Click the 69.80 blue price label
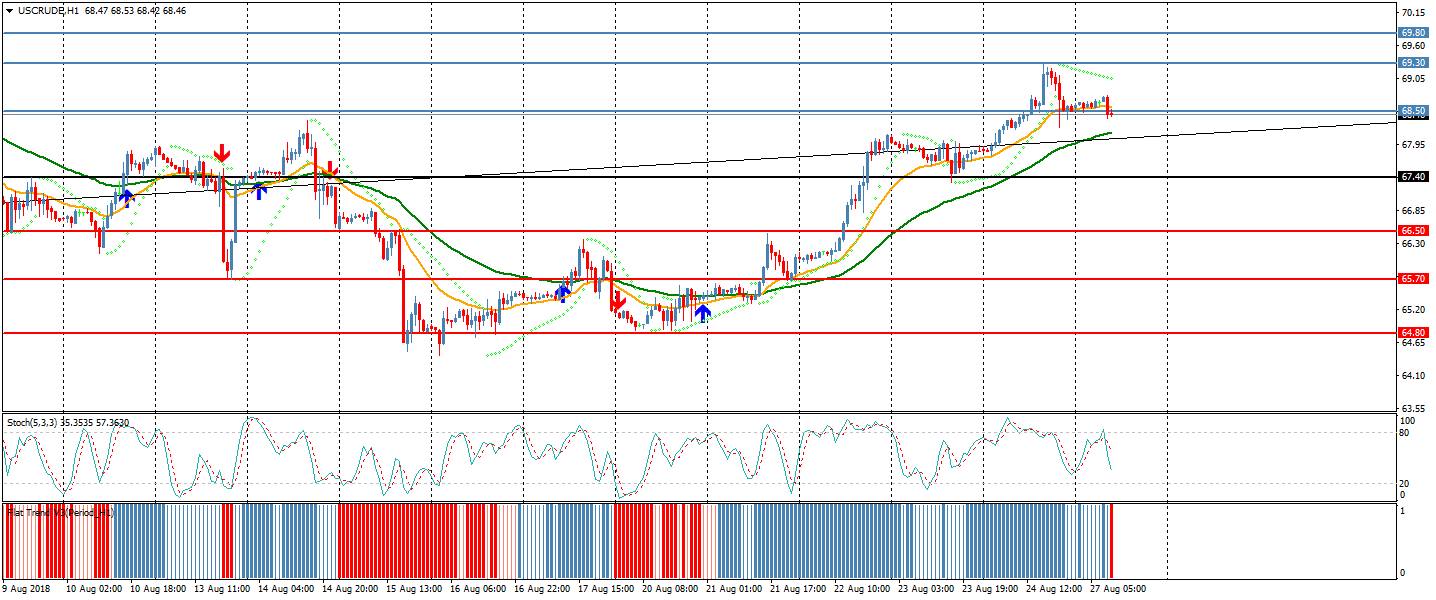This screenshot has height=600, width=1436. [x=1413, y=33]
